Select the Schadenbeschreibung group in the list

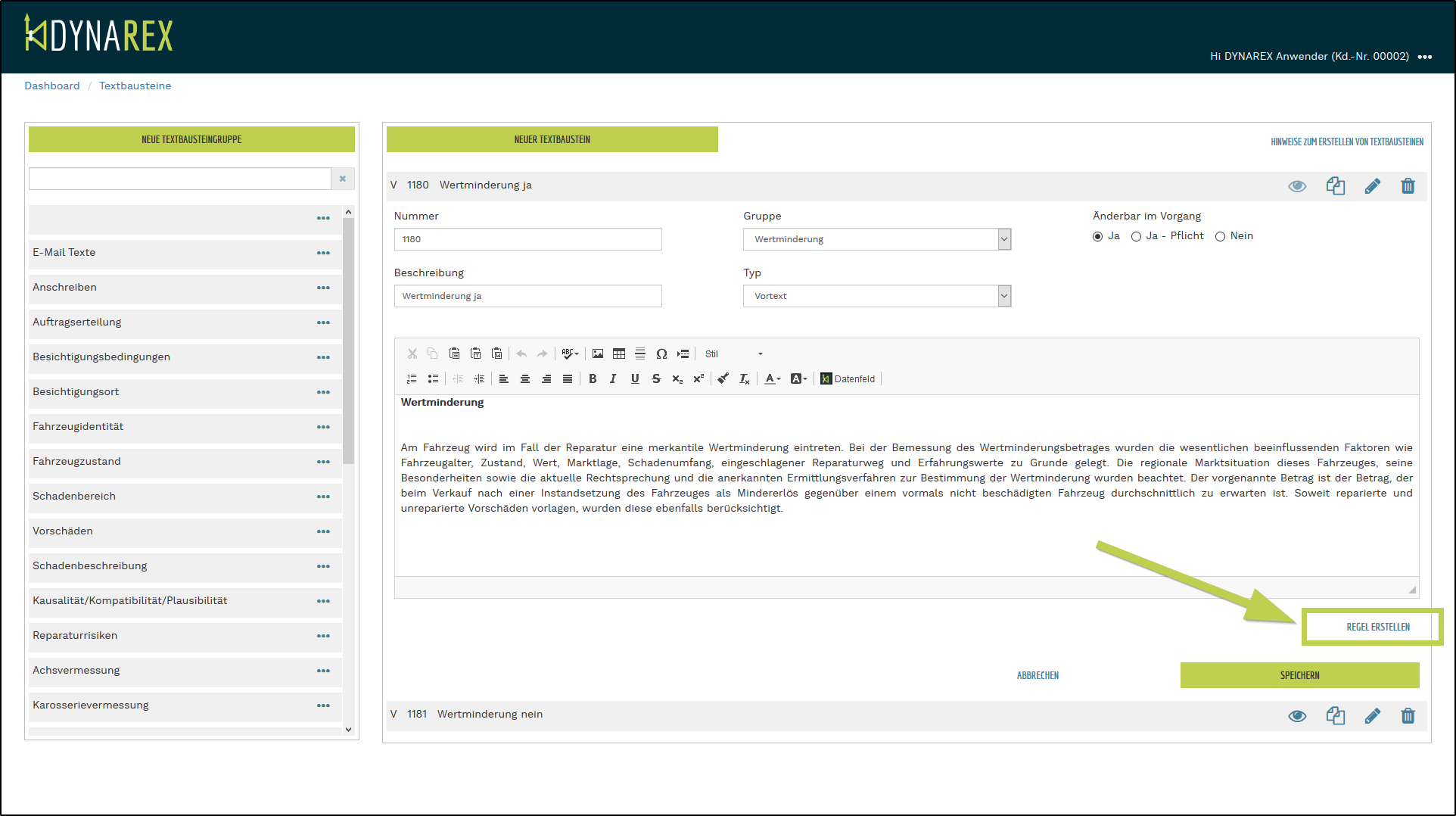[90, 565]
